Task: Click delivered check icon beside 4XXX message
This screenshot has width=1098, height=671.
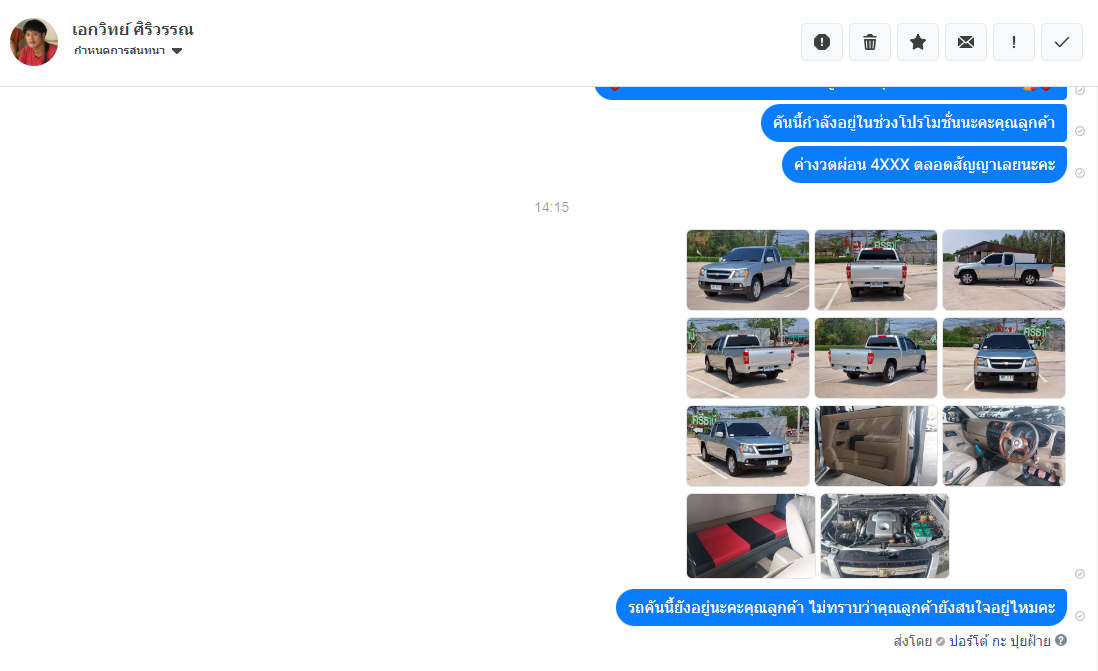Action: tap(1080, 173)
